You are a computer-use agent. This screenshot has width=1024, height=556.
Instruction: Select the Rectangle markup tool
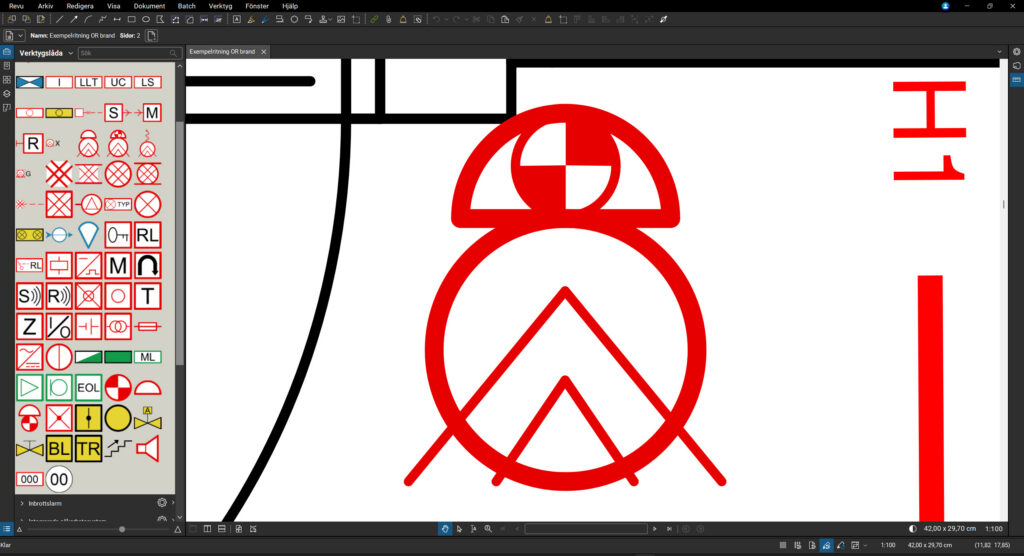(131, 20)
